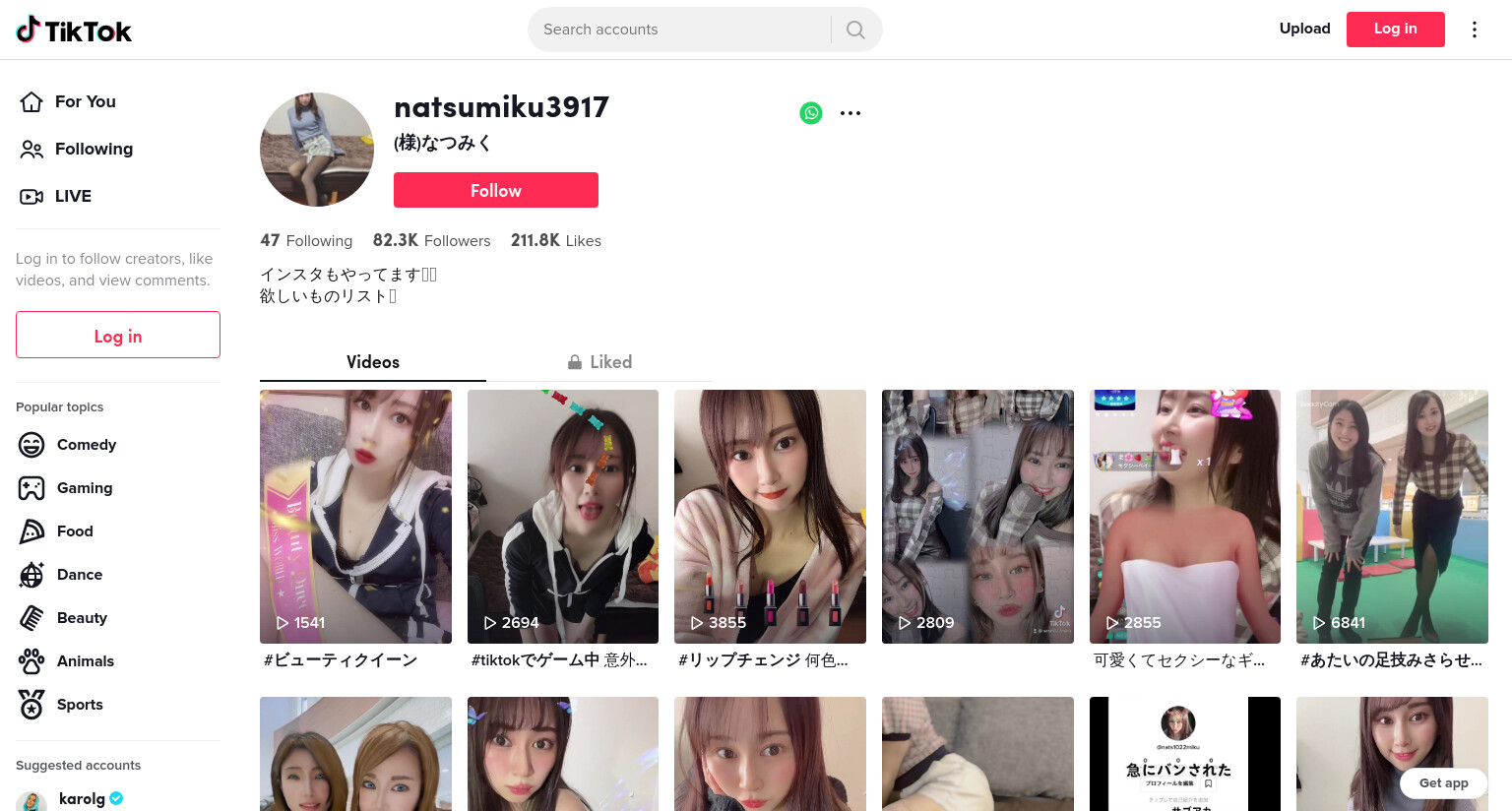Click the Upload link
The width and height of the screenshot is (1512, 811).
point(1304,29)
